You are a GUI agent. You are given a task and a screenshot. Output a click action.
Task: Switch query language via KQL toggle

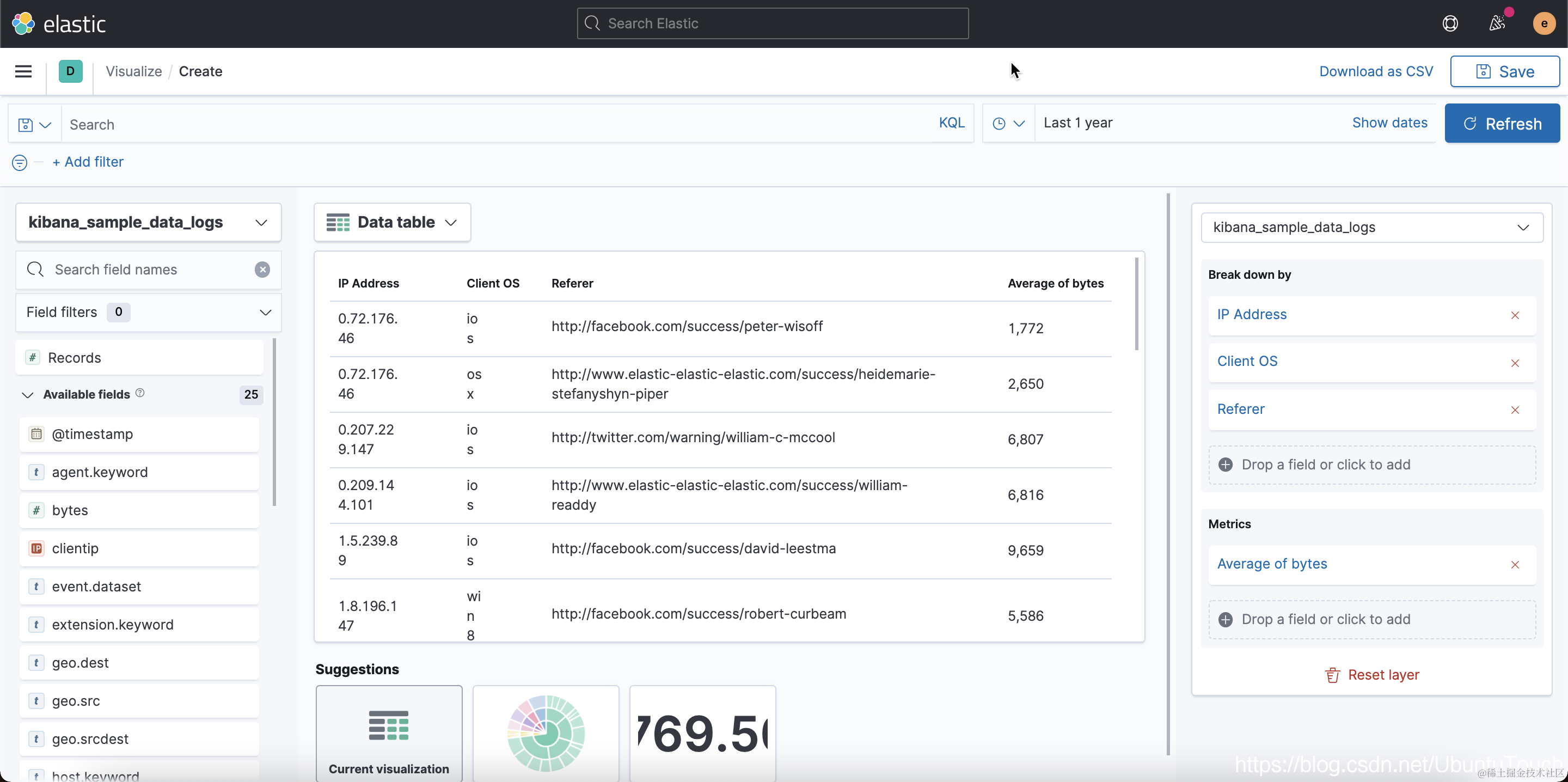pyautogui.click(x=951, y=123)
